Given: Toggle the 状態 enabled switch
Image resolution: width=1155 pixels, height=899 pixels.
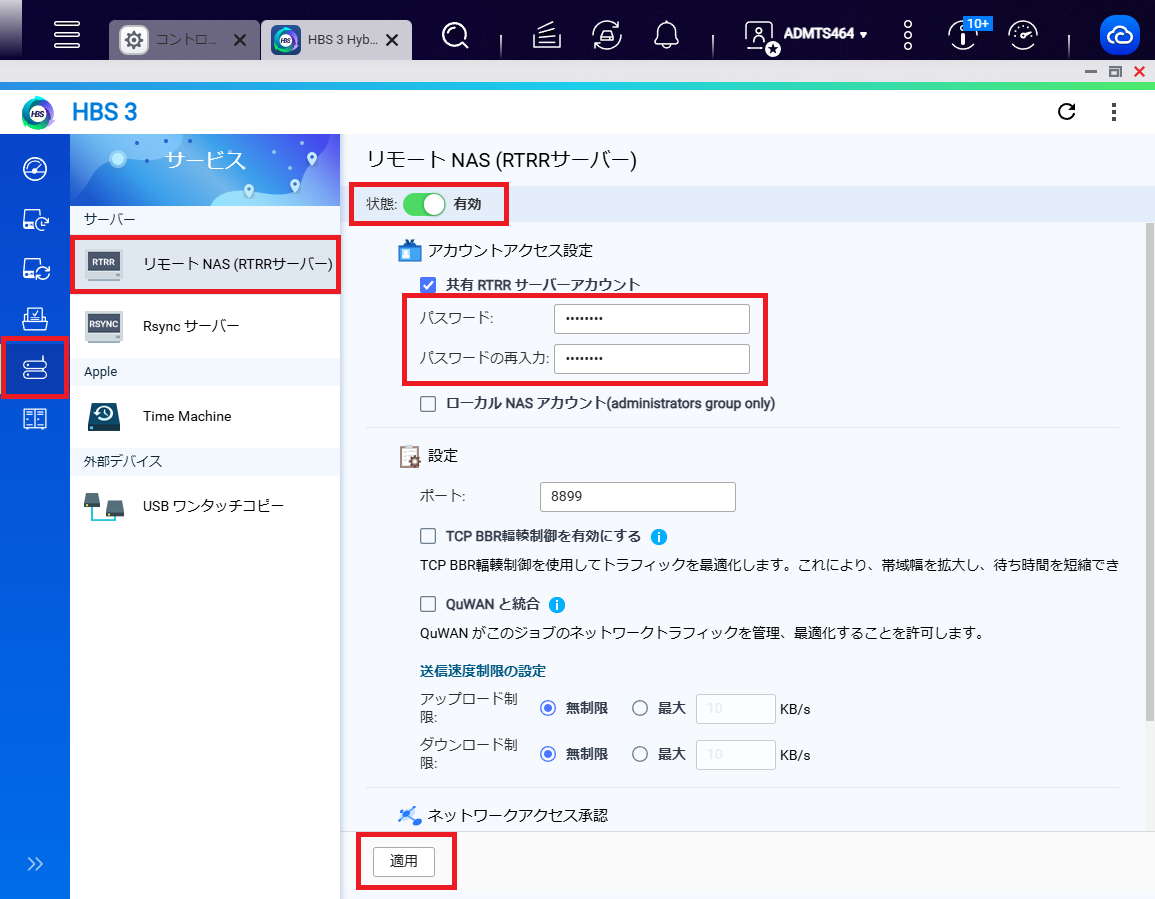Looking at the screenshot, I should coord(424,204).
